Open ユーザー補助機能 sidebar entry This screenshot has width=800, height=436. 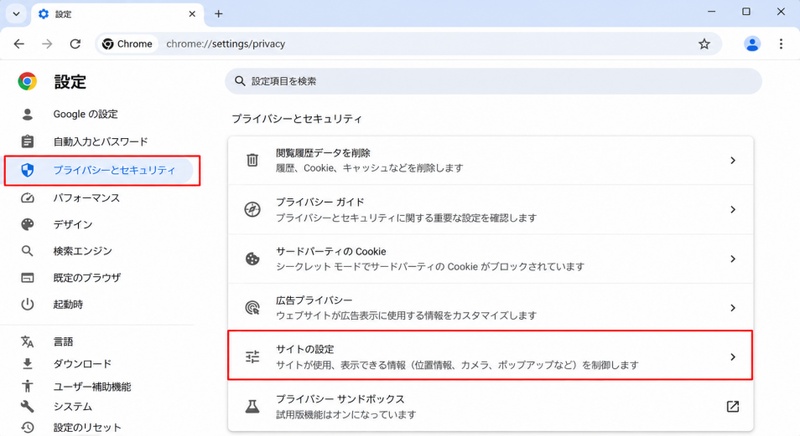tap(92, 387)
